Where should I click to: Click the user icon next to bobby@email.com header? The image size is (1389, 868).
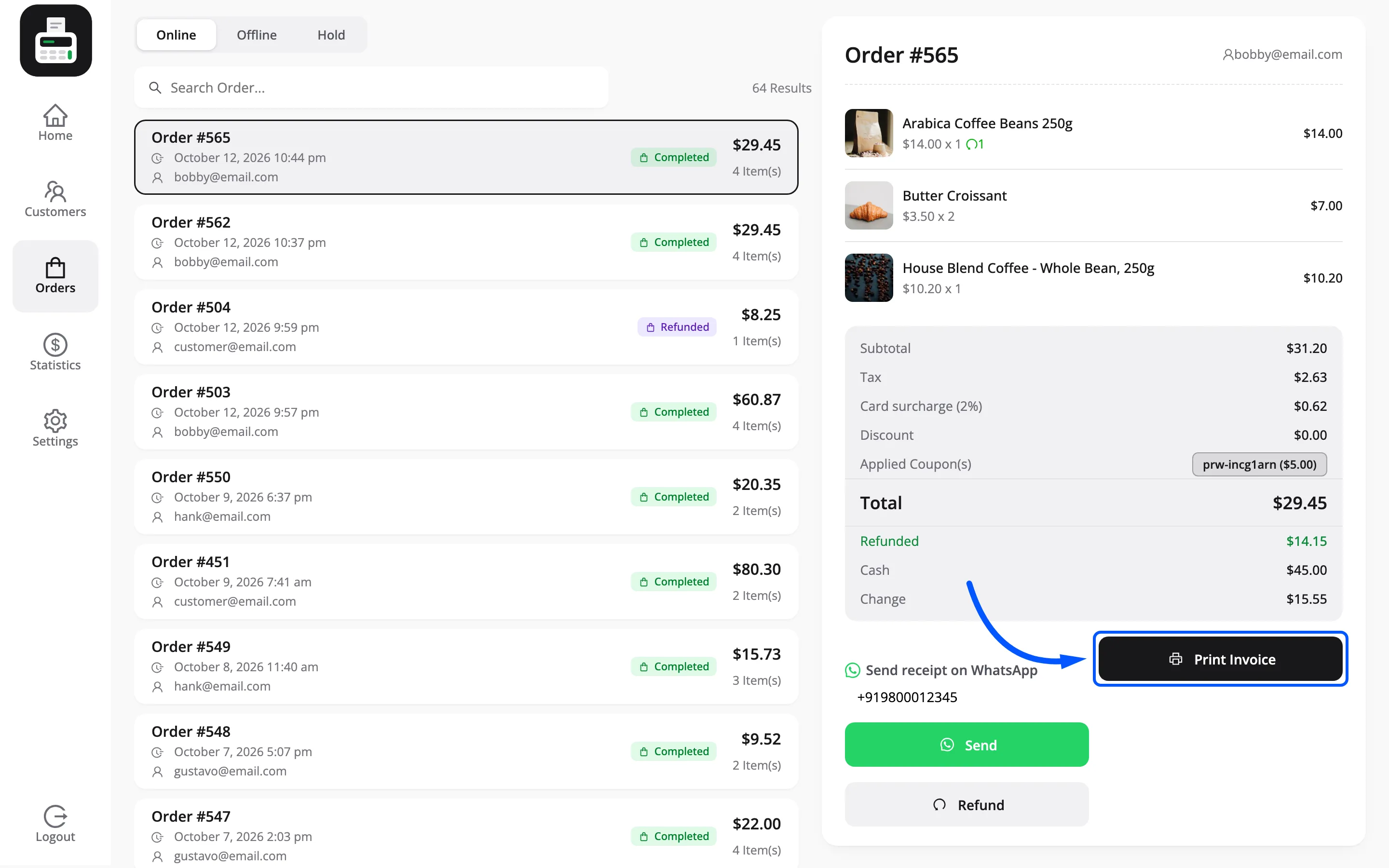[1228, 54]
